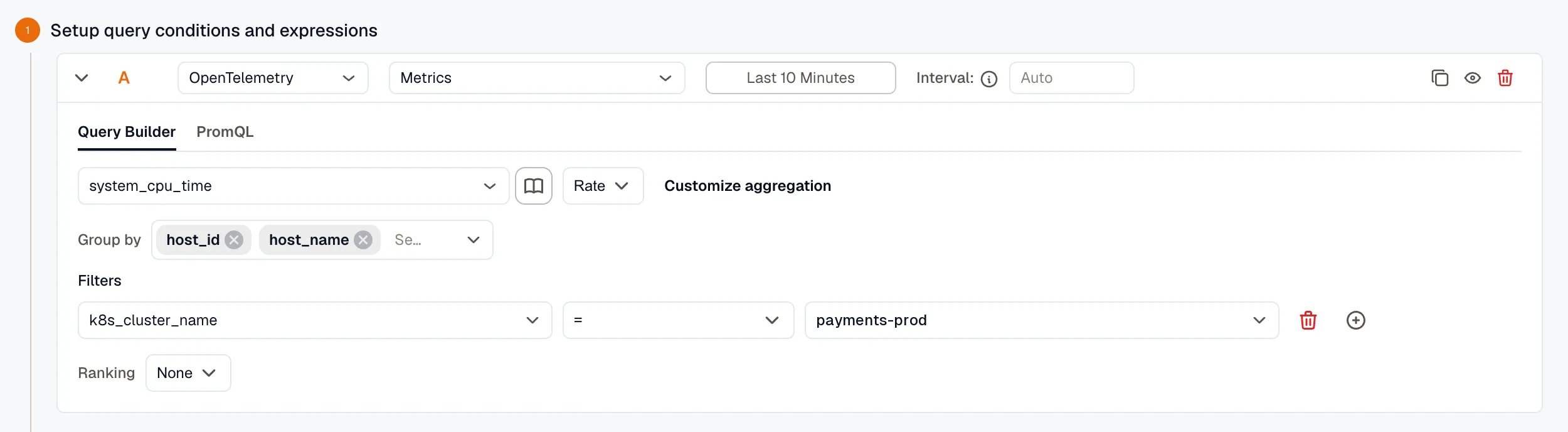This screenshot has height=432, width=1568.
Task: Collapse query A with the chevron
Action: [82, 78]
